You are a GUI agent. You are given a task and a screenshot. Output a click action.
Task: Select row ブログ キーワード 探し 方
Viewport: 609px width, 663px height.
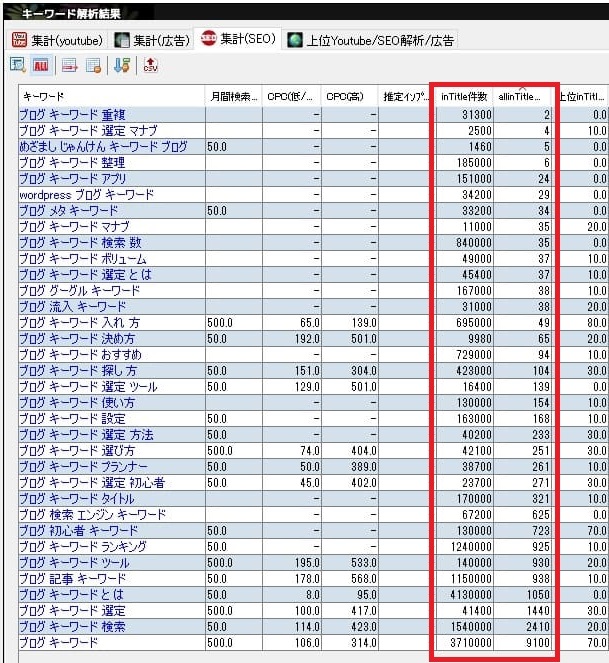[x=313, y=371]
